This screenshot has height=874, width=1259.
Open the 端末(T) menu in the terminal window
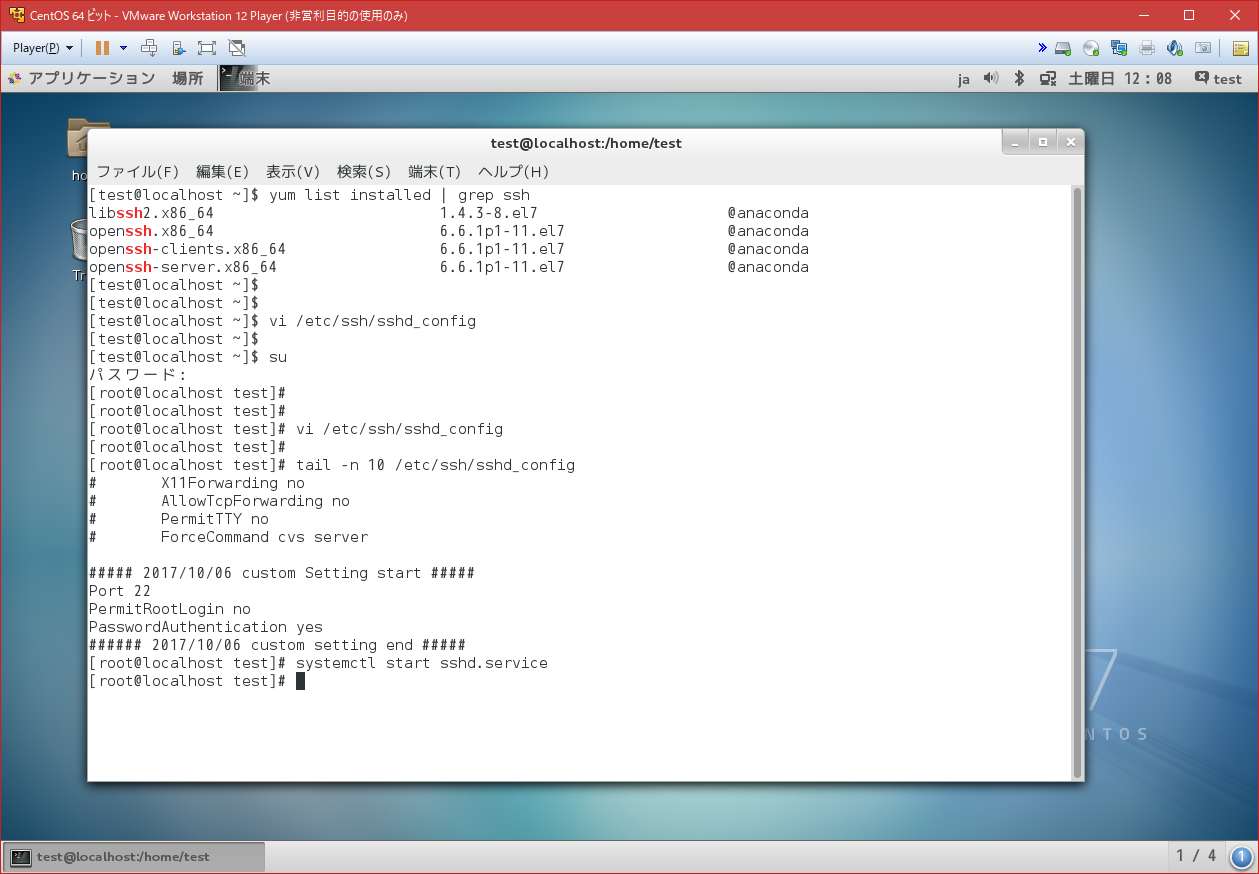(x=434, y=171)
